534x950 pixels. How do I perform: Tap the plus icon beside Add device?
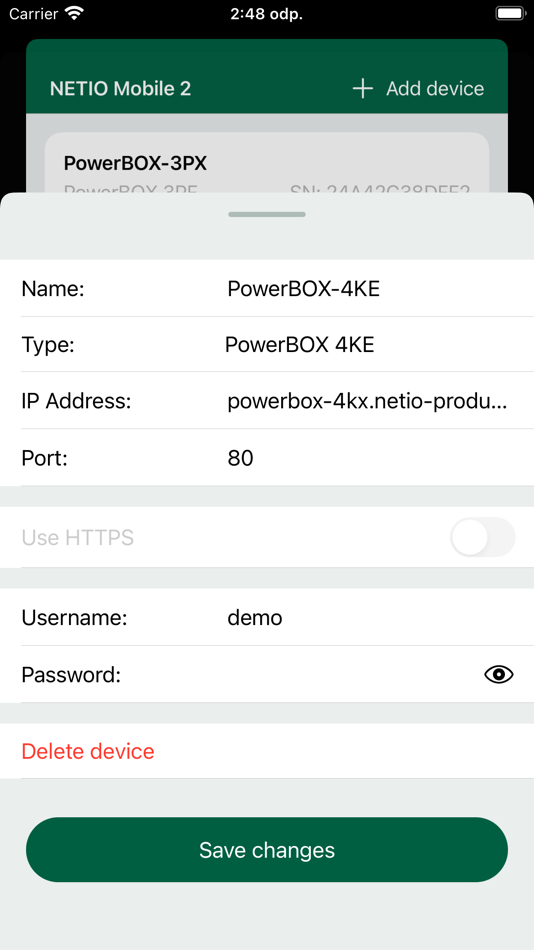(x=362, y=88)
